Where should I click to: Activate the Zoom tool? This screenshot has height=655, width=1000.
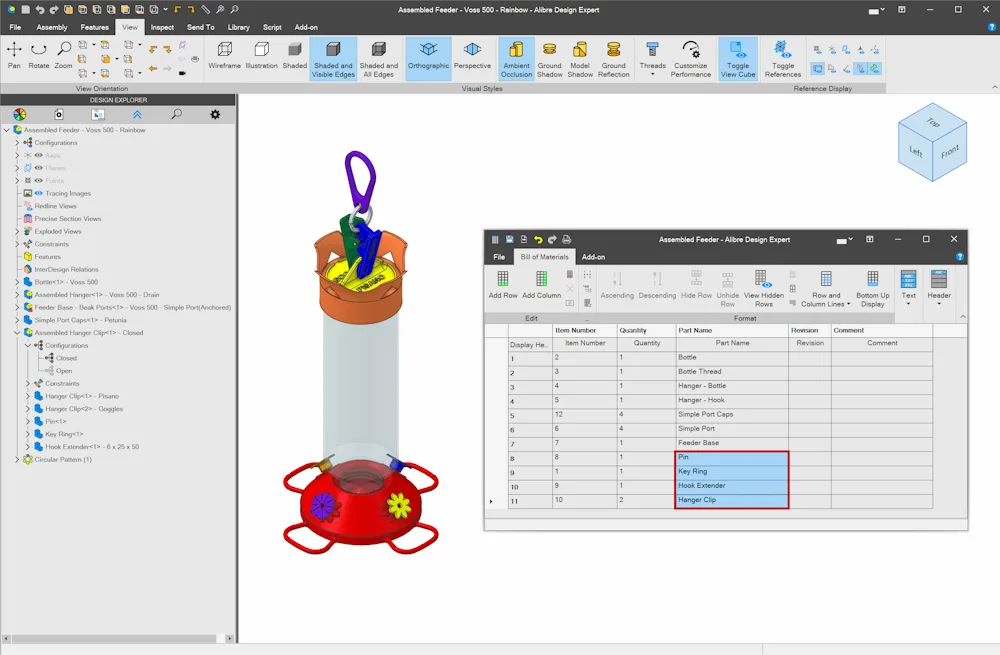63,55
